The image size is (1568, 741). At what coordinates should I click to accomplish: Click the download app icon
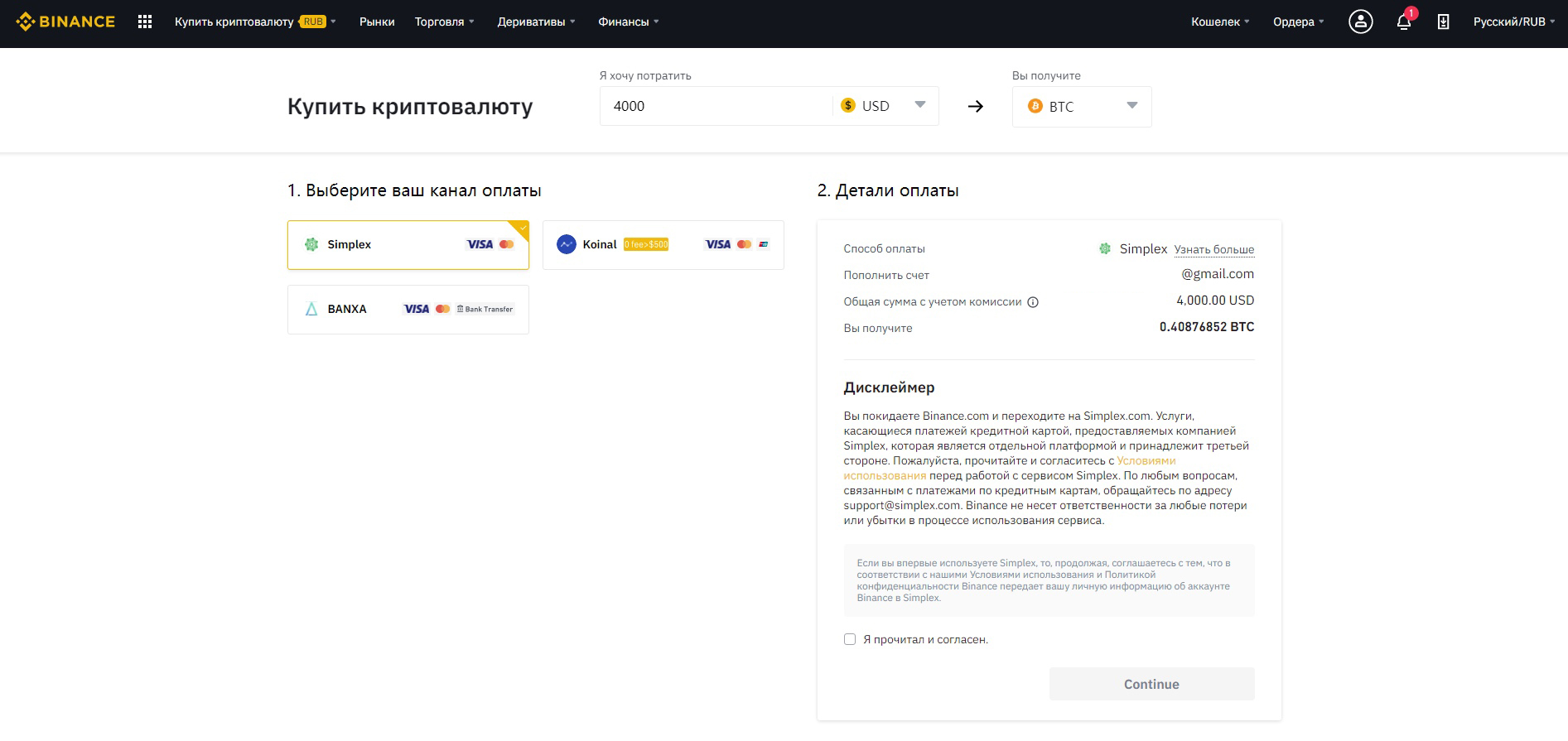1443,22
